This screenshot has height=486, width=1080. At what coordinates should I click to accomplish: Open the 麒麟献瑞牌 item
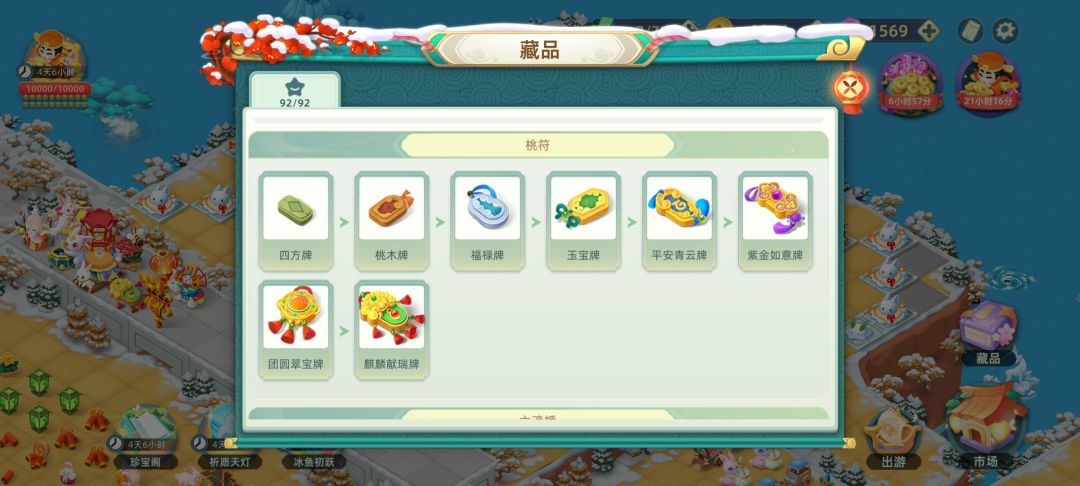[x=391, y=330]
